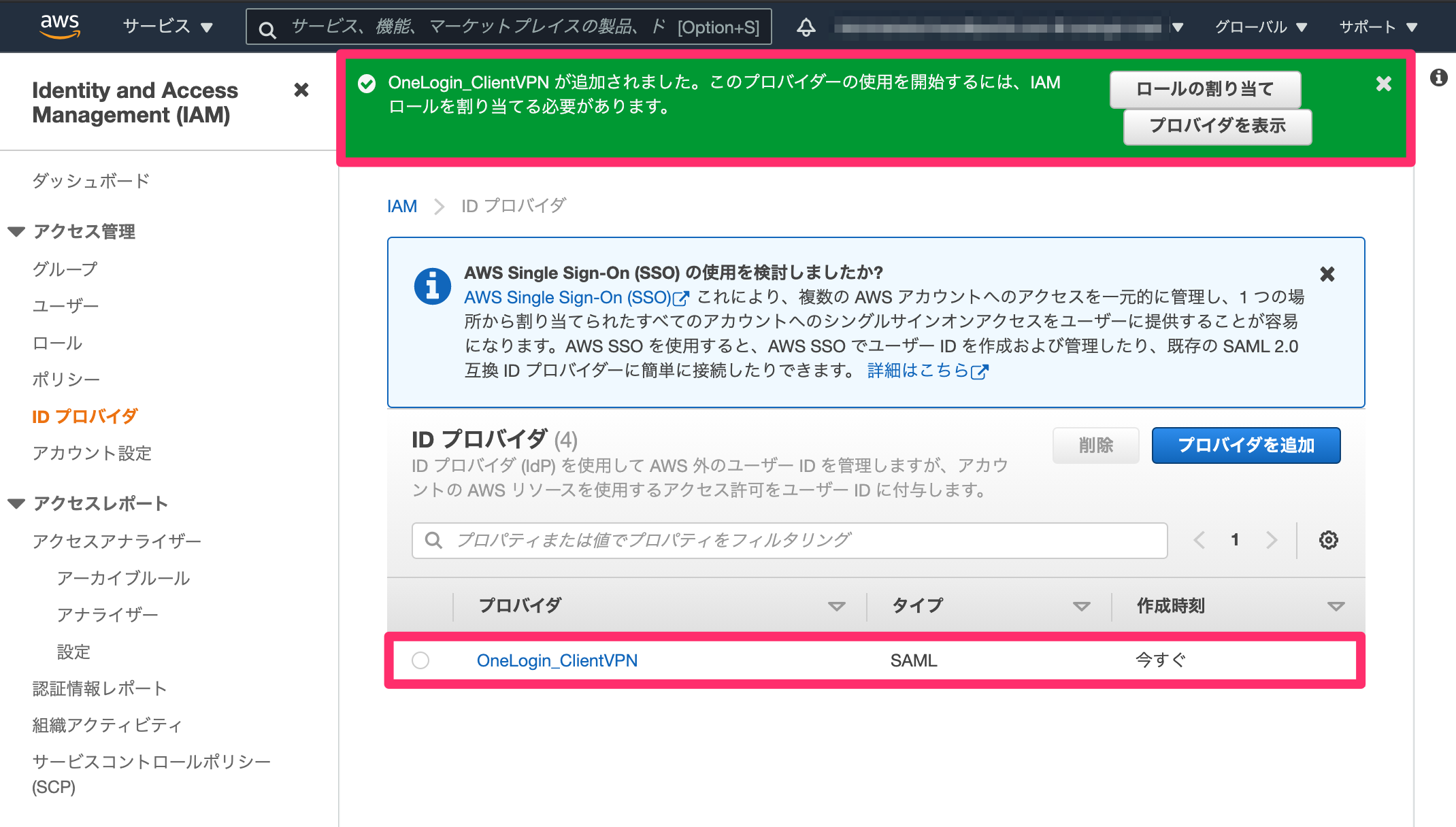Image resolution: width=1456 pixels, height=827 pixels.
Task: Click the SAML type cell
Action: point(914,660)
